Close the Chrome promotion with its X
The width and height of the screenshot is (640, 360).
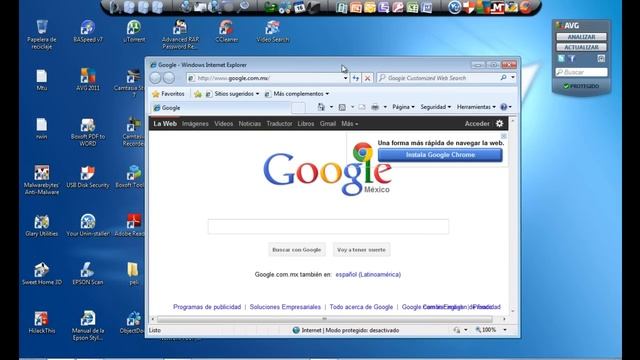point(504,136)
